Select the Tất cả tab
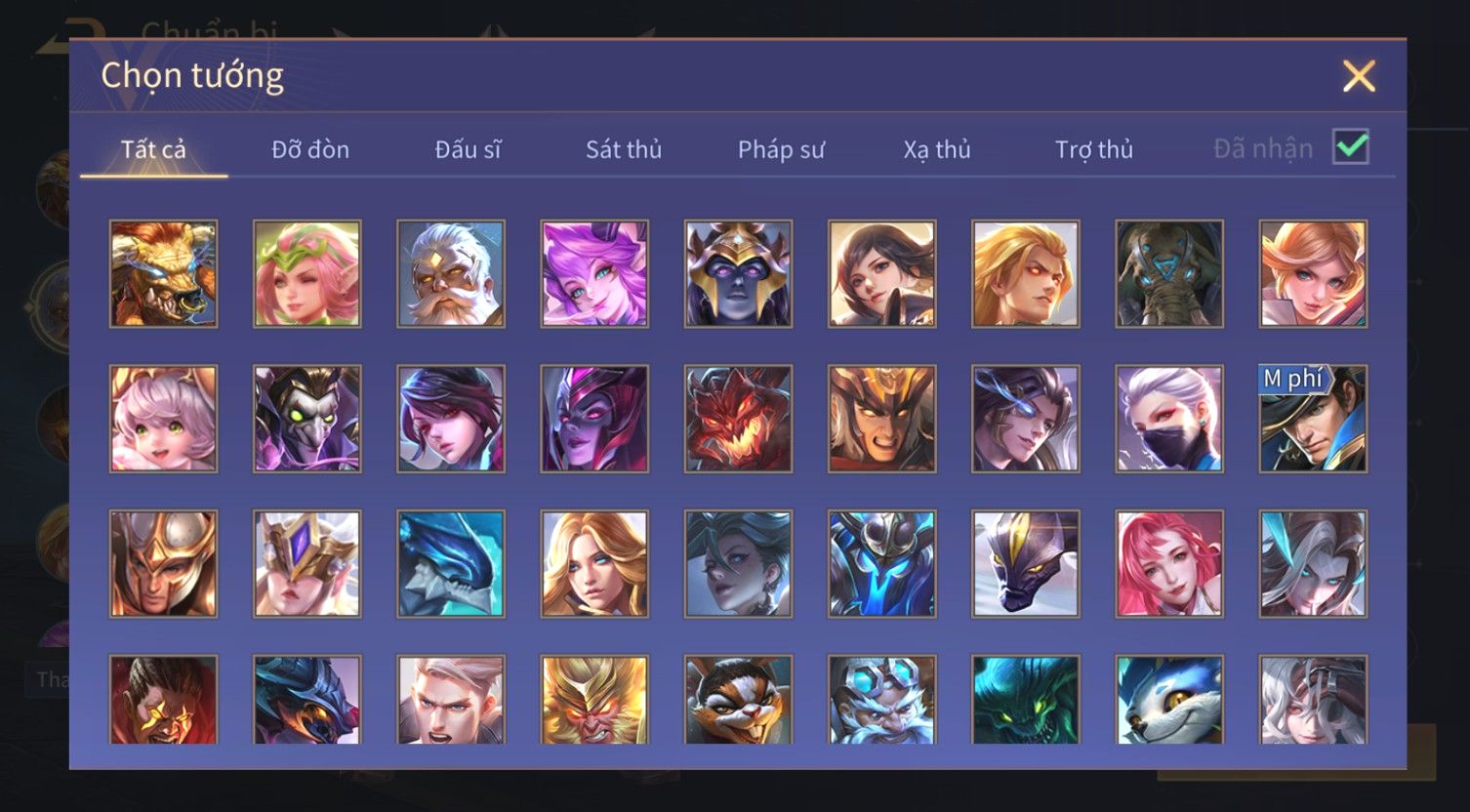The width and height of the screenshot is (1470, 812). pyautogui.click(x=153, y=149)
